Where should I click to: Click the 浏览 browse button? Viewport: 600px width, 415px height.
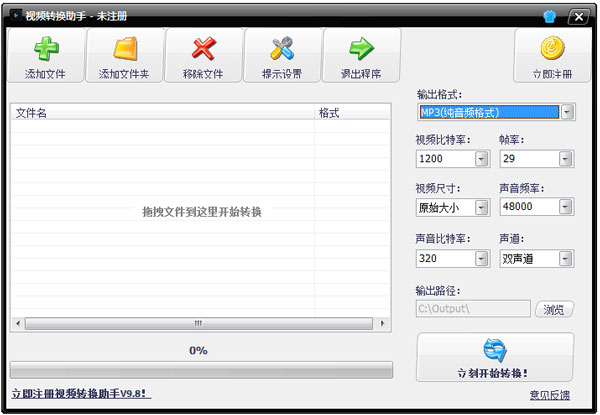pyautogui.click(x=554, y=309)
